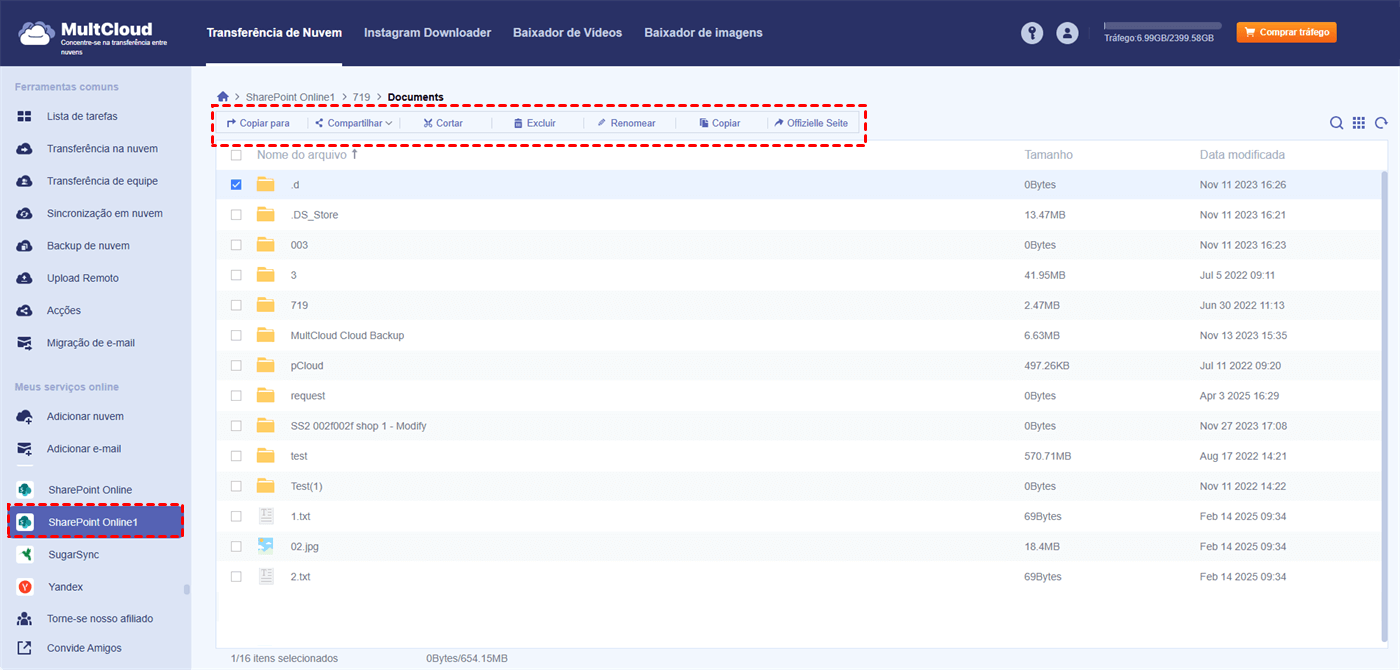Open the Instagram Downloader tab
1400x670 pixels.
[427, 33]
